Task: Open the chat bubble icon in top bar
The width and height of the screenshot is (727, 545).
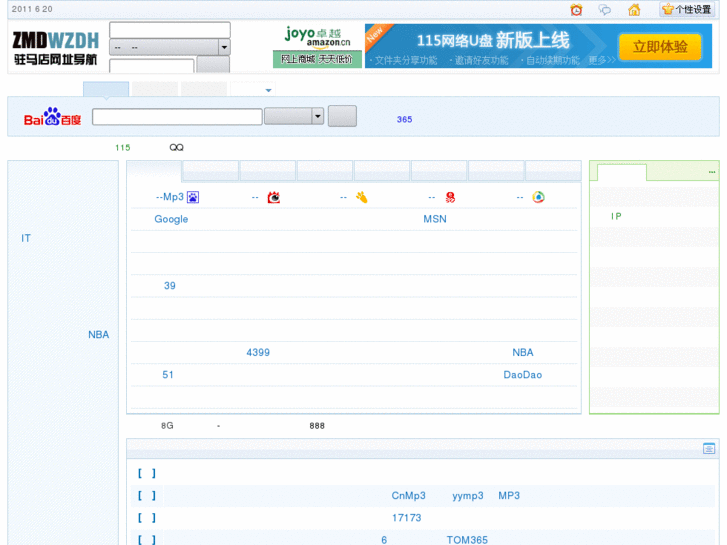Action: 605,9
